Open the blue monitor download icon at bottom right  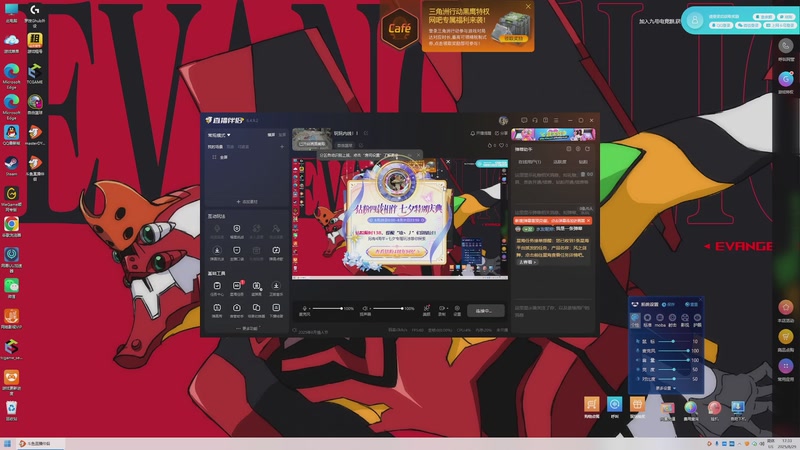(737, 409)
